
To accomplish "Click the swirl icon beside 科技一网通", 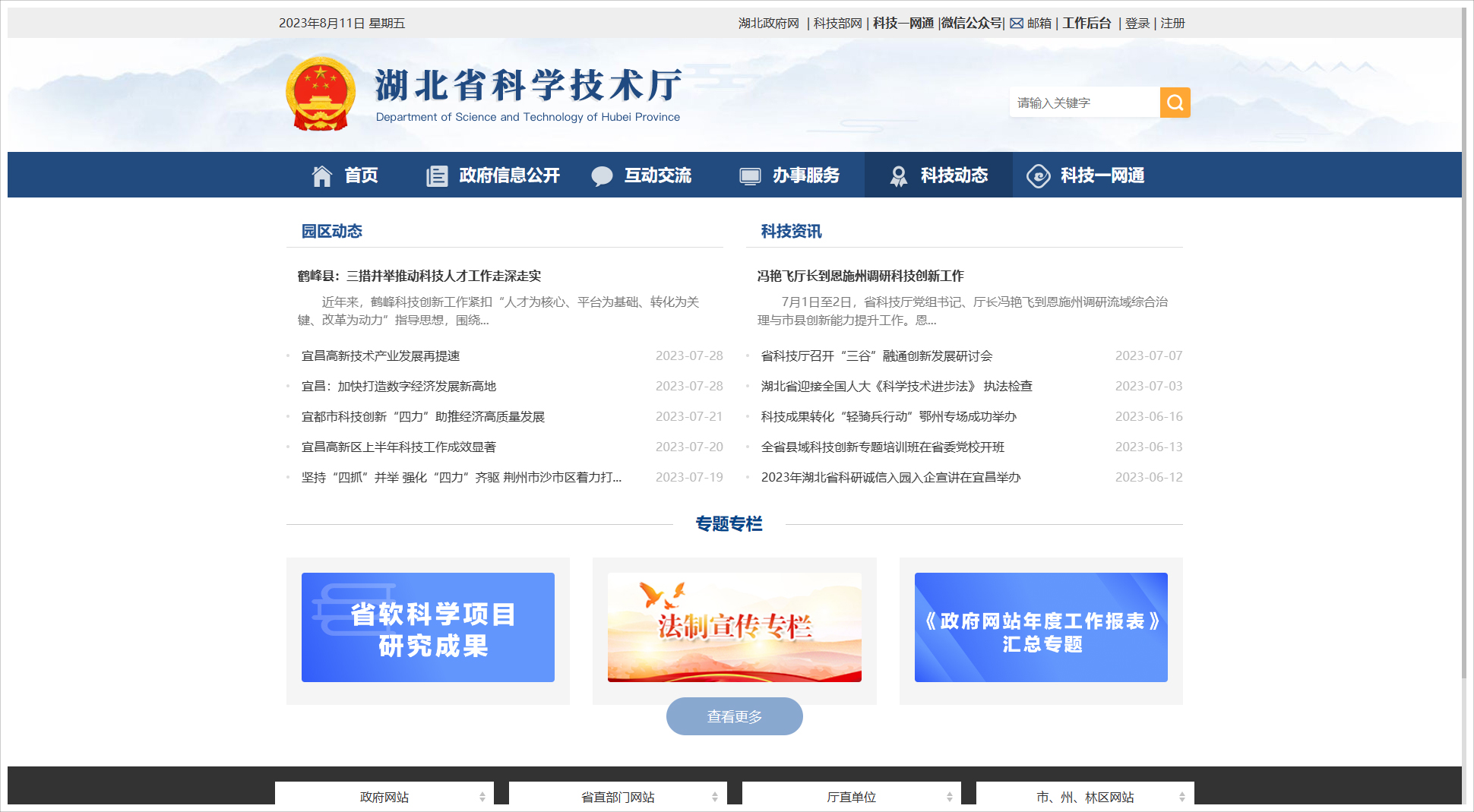I will 1038,175.
